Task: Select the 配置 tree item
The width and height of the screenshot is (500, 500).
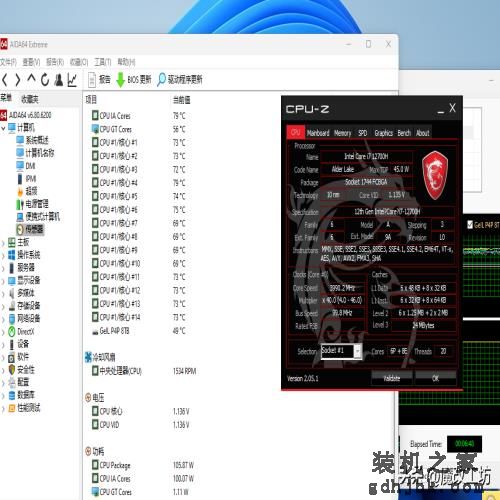Action: click(x=19, y=382)
